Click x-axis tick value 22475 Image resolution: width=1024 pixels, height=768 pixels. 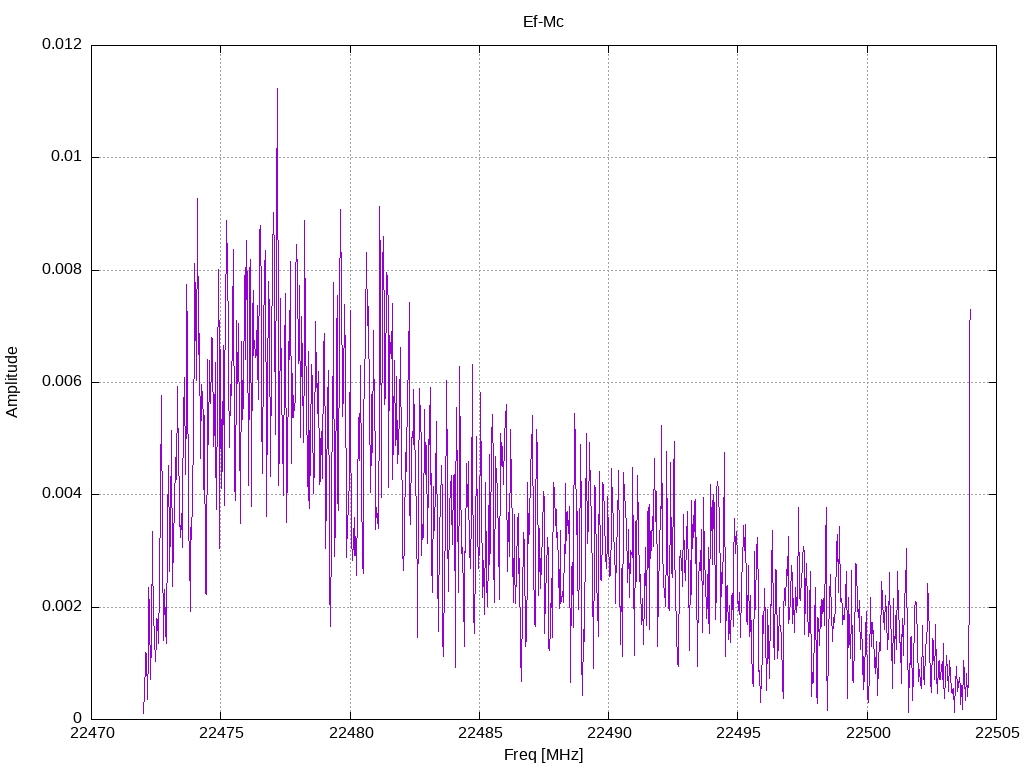tap(221, 733)
